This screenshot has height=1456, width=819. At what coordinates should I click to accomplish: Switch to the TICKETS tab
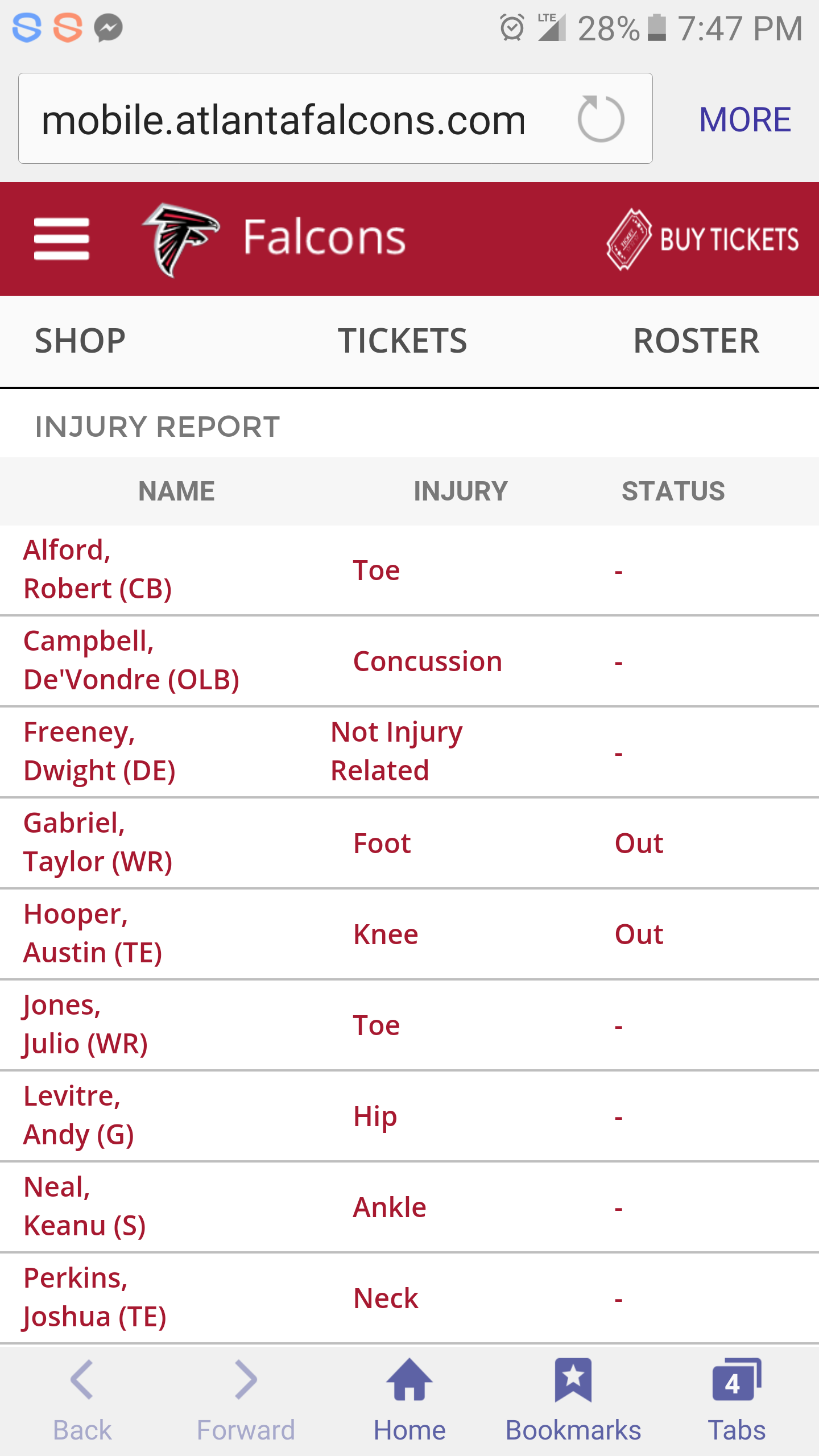403,341
